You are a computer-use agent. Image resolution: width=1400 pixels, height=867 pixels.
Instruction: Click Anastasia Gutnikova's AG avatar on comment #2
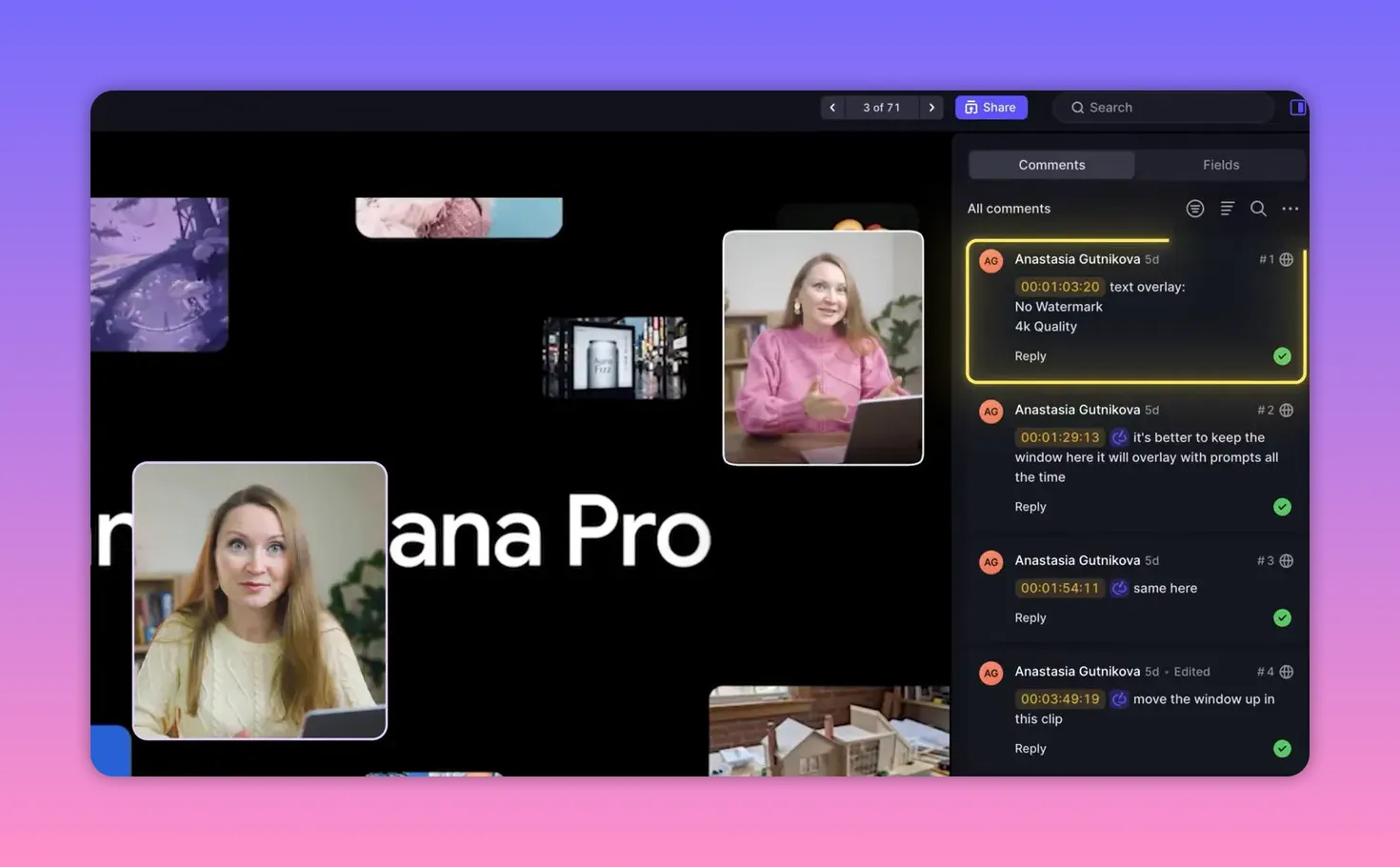pyautogui.click(x=990, y=411)
